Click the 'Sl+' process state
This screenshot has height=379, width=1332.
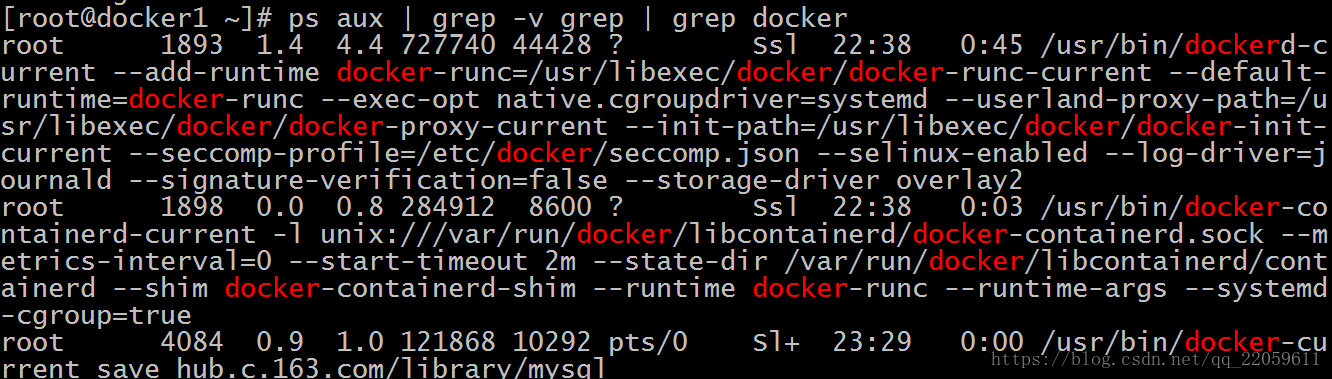(779, 342)
